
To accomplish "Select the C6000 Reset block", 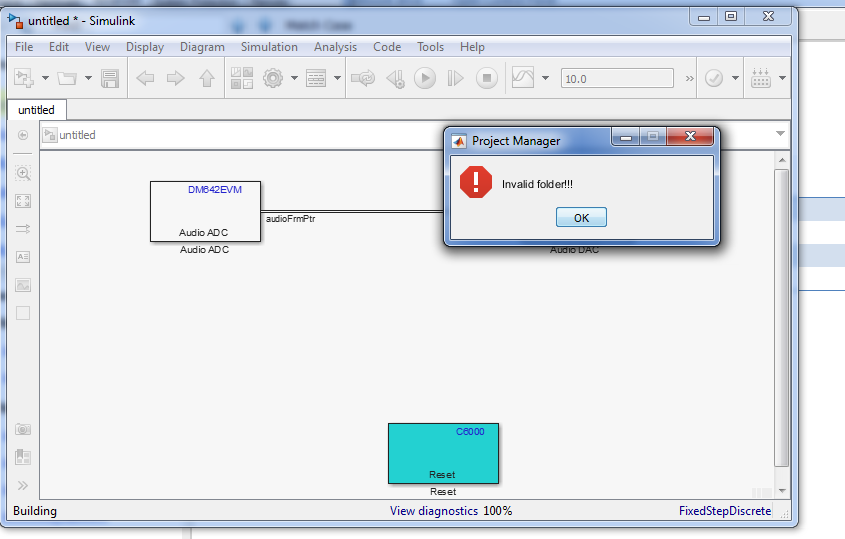I will (x=444, y=453).
